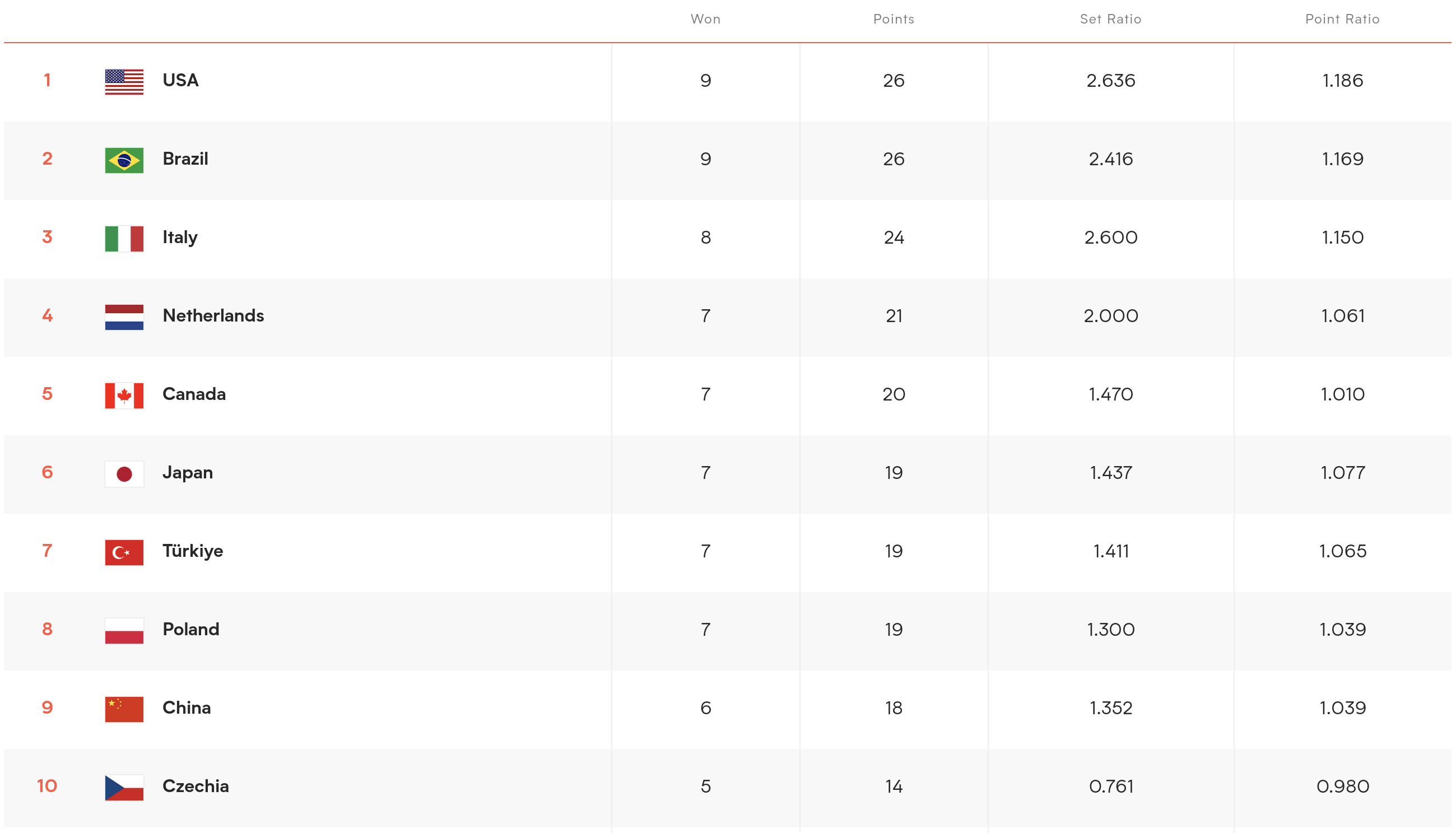Click the China flag icon

tap(124, 709)
